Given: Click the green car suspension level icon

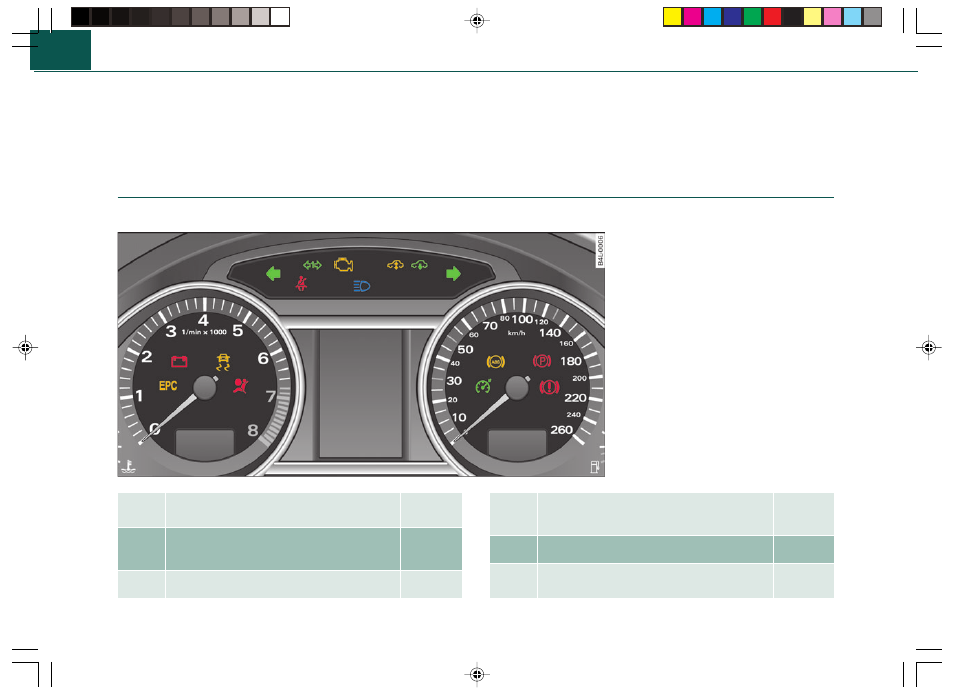Looking at the screenshot, I should [419, 265].
